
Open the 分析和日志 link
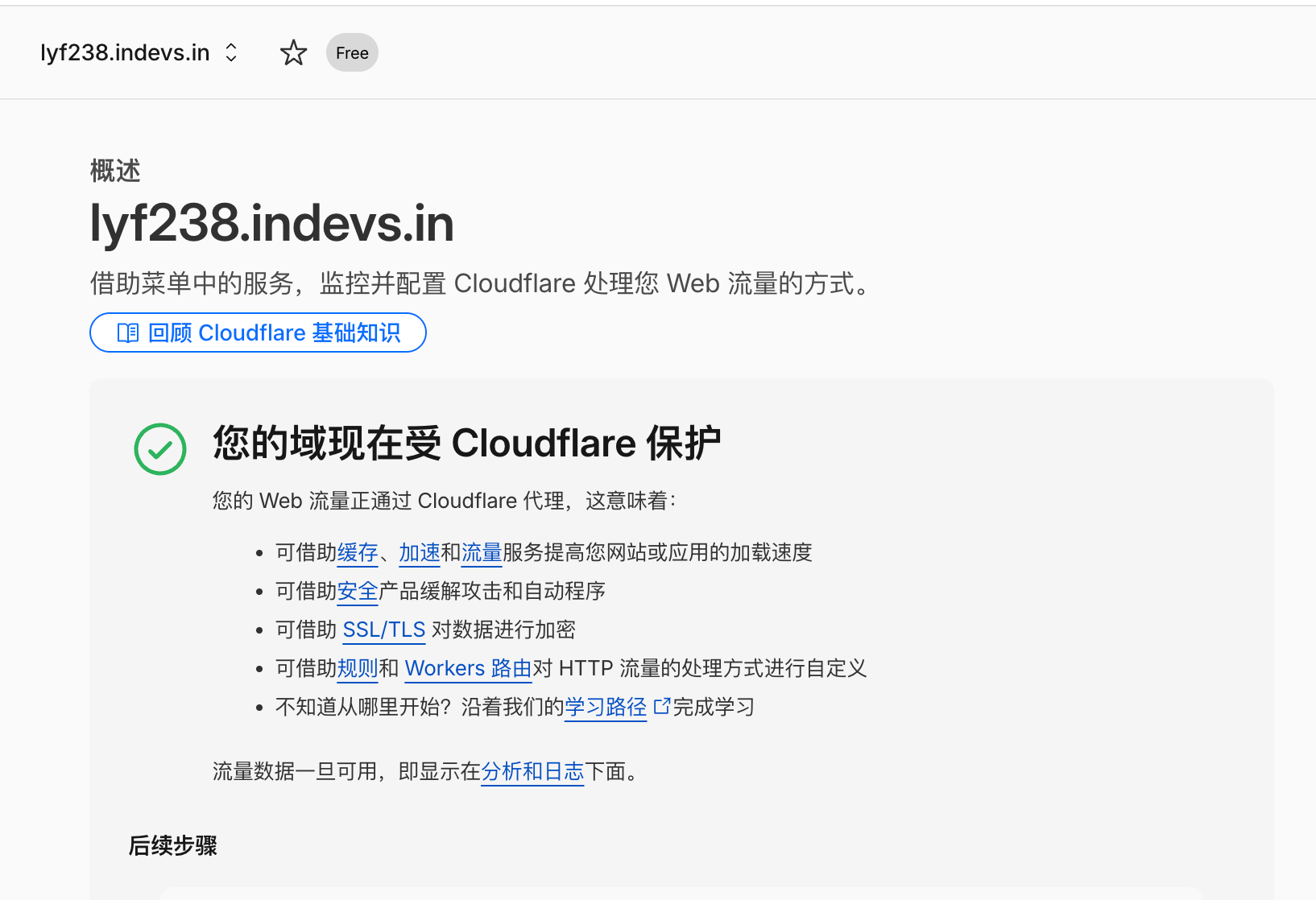pos(532,772)
